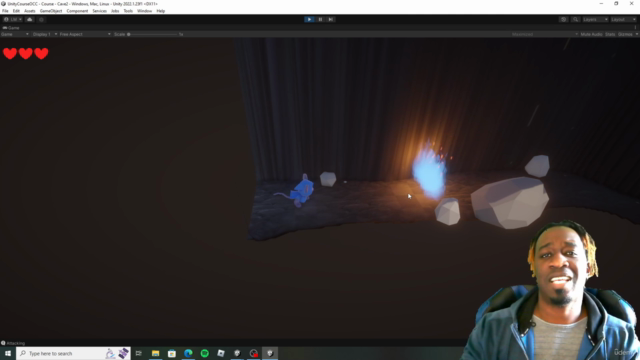This screenshot has width=640, height=360.
Task: Open the Display 1 dropdown
Action: pos(44,34)
